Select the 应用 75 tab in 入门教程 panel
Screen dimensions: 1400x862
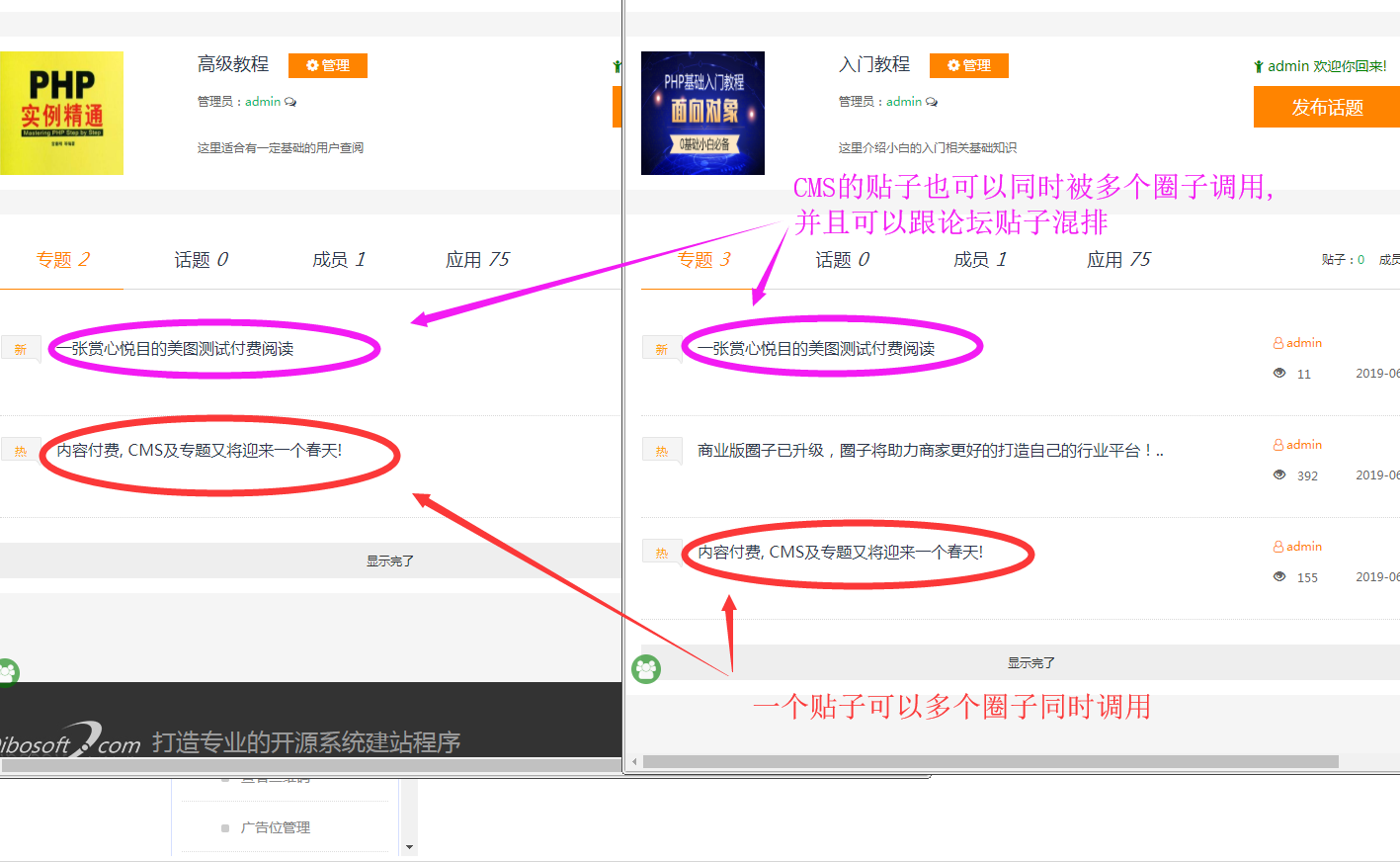click(x=1118, y=260)
